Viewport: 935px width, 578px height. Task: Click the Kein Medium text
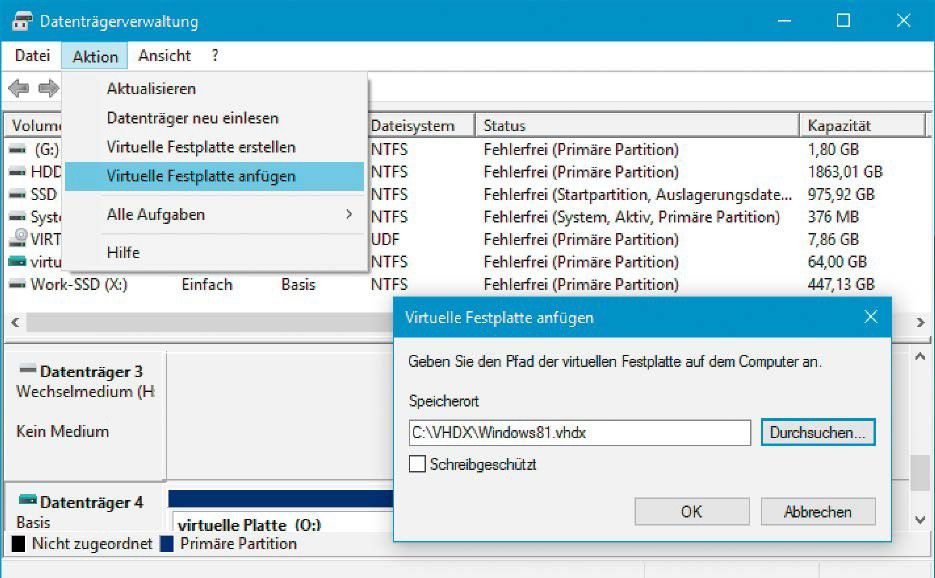(63, 431)
